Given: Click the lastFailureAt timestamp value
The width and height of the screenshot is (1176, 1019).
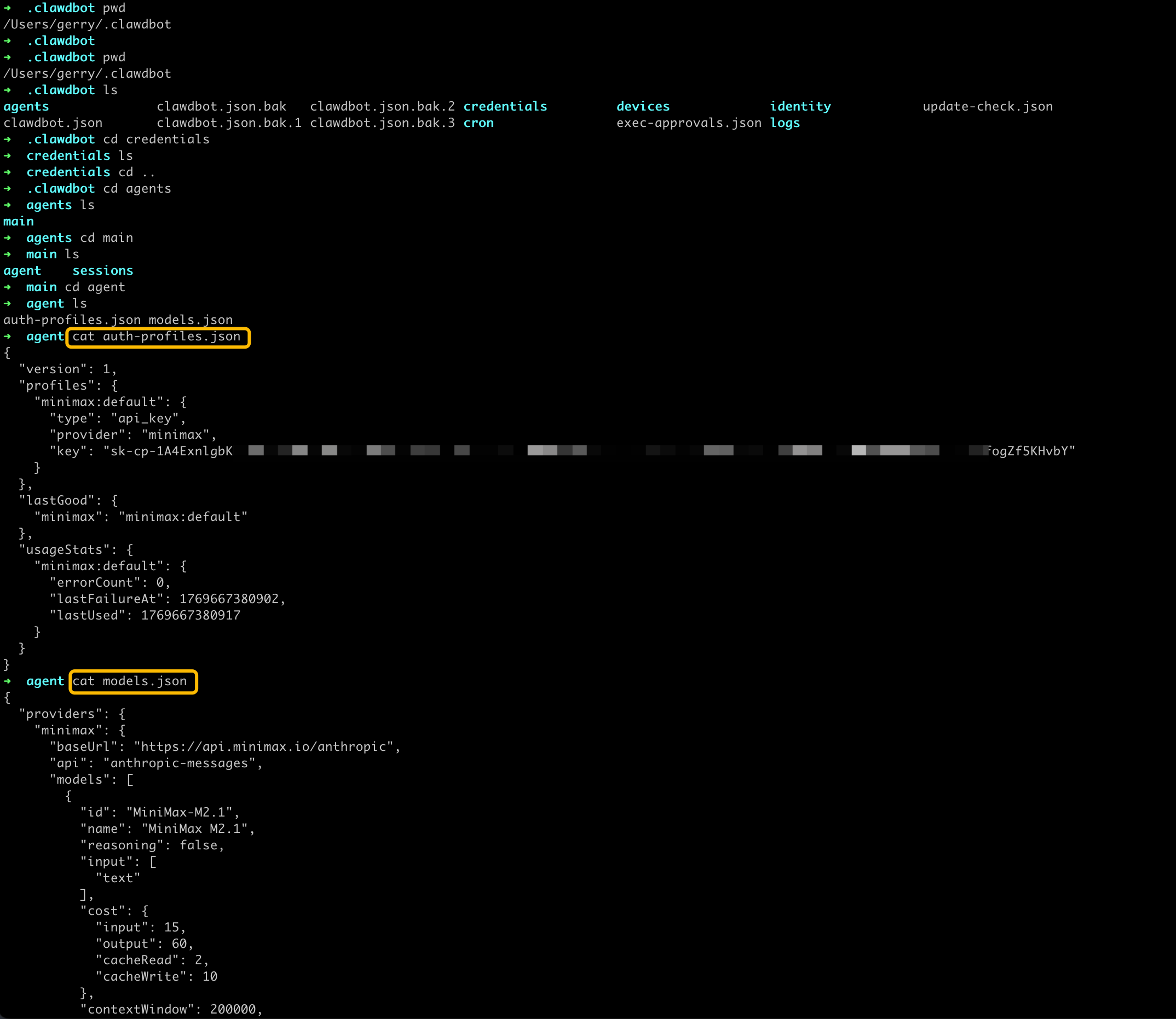Looking at the screenshot, I should [x=229, y=599].
